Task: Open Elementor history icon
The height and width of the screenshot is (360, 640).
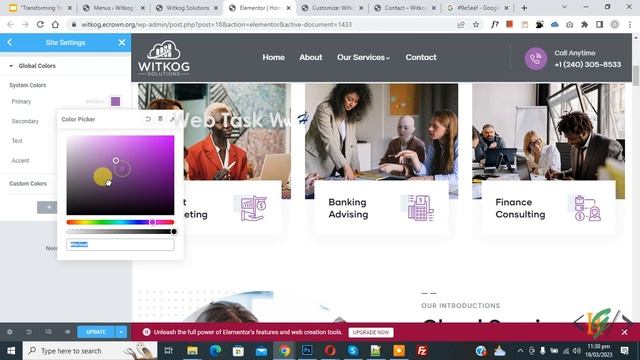Action: pos(29,332)
